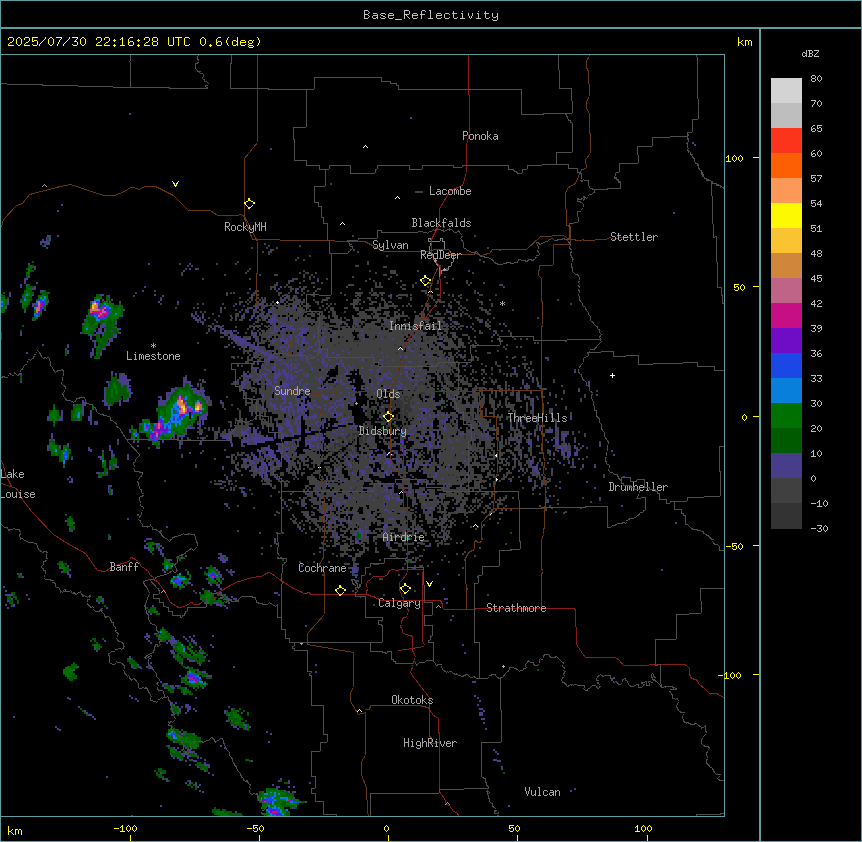862x842 pixels.
Task: Click the Base_Reflectivity title
Action: (431, 15)
